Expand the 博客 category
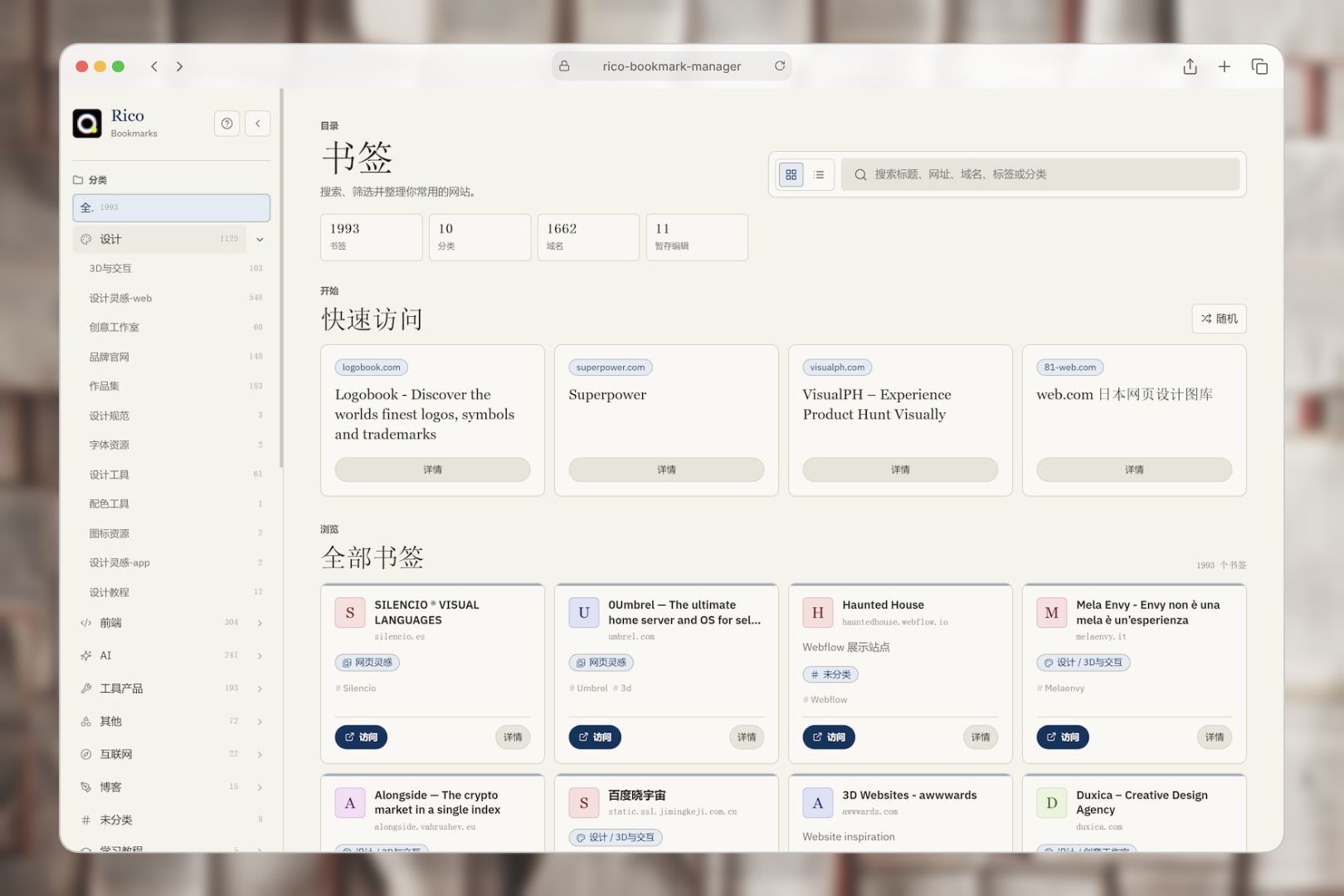Screen dimensions: 1344x896 (260, 786)
